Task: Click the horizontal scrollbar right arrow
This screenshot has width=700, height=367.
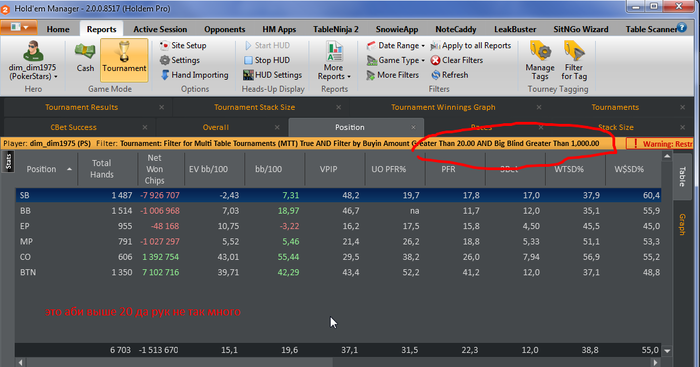Action: coord(655,363)
